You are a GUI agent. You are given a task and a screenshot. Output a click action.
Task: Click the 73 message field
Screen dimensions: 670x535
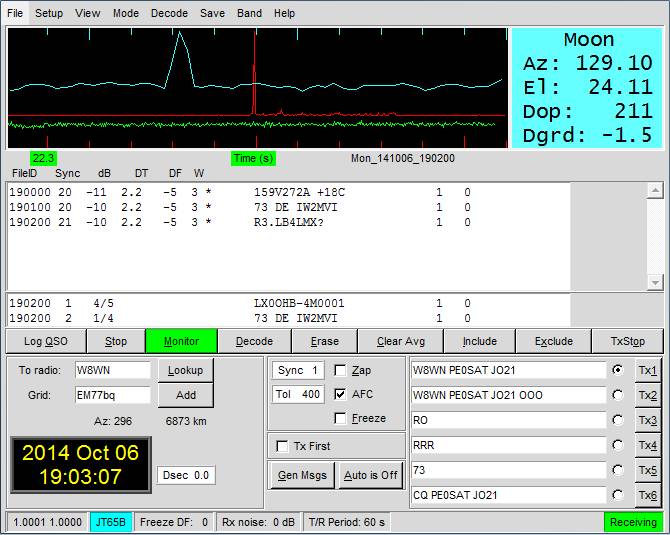coord(508,470)
